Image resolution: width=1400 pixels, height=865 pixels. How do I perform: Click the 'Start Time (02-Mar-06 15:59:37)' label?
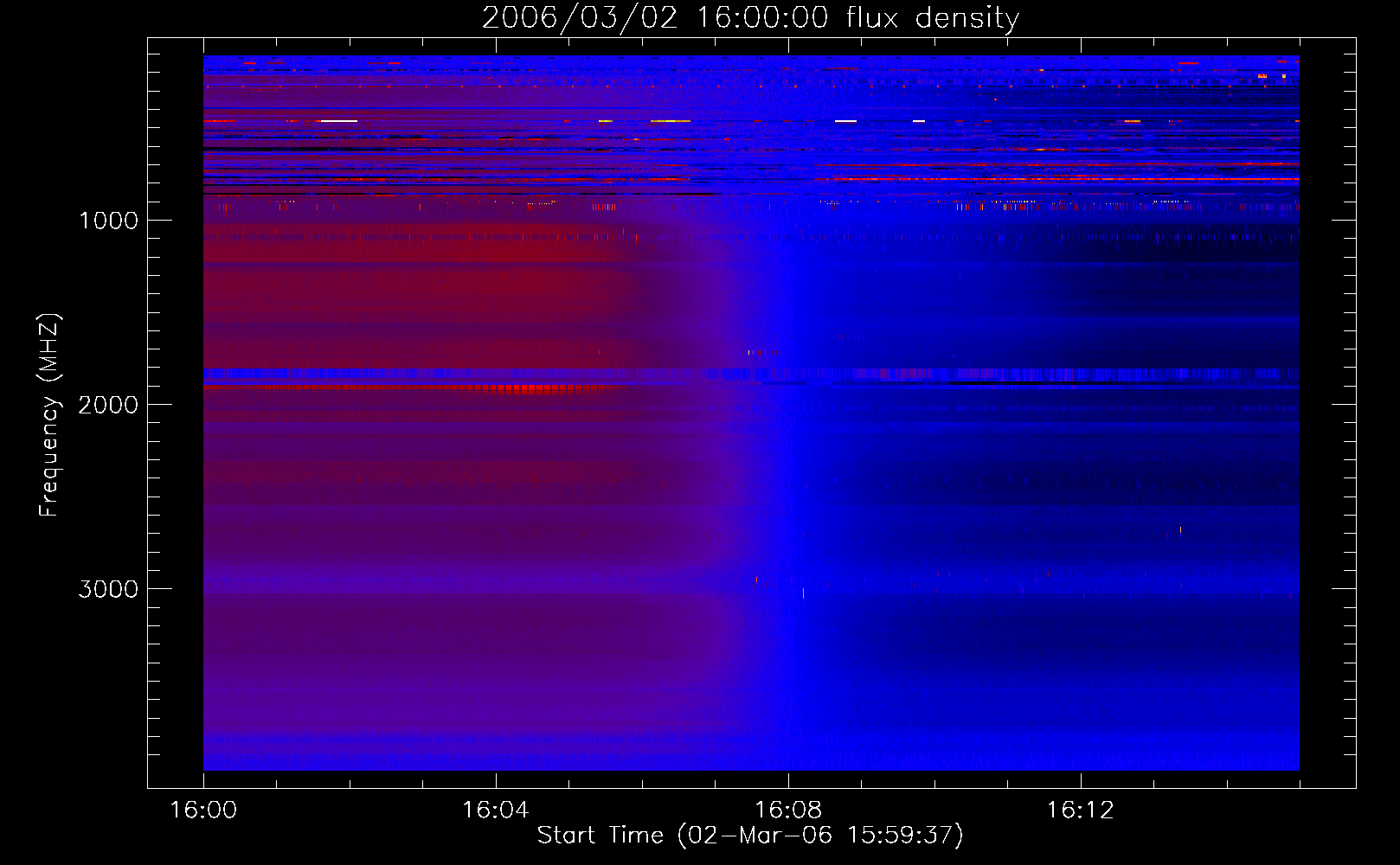tap(750, 836)
